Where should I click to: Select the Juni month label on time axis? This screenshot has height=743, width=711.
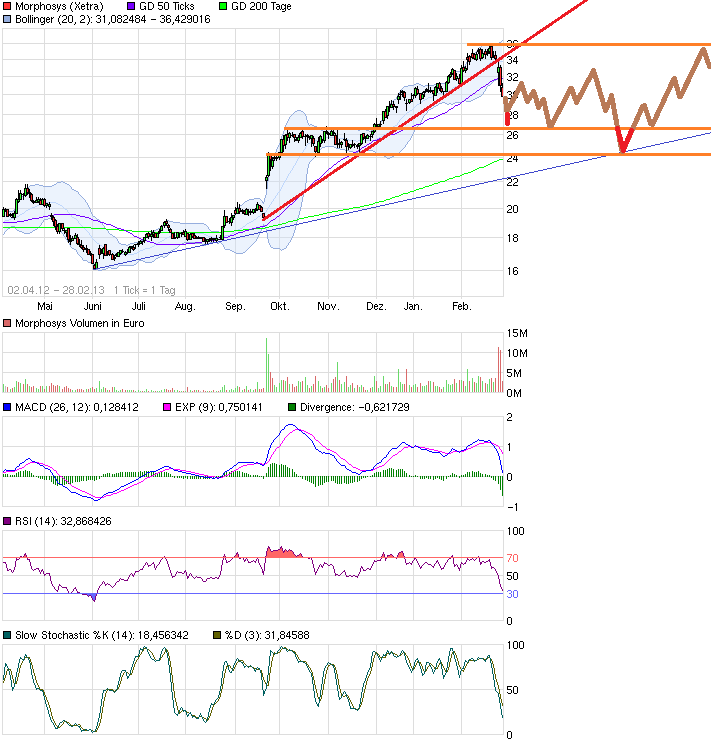(93, 306)
